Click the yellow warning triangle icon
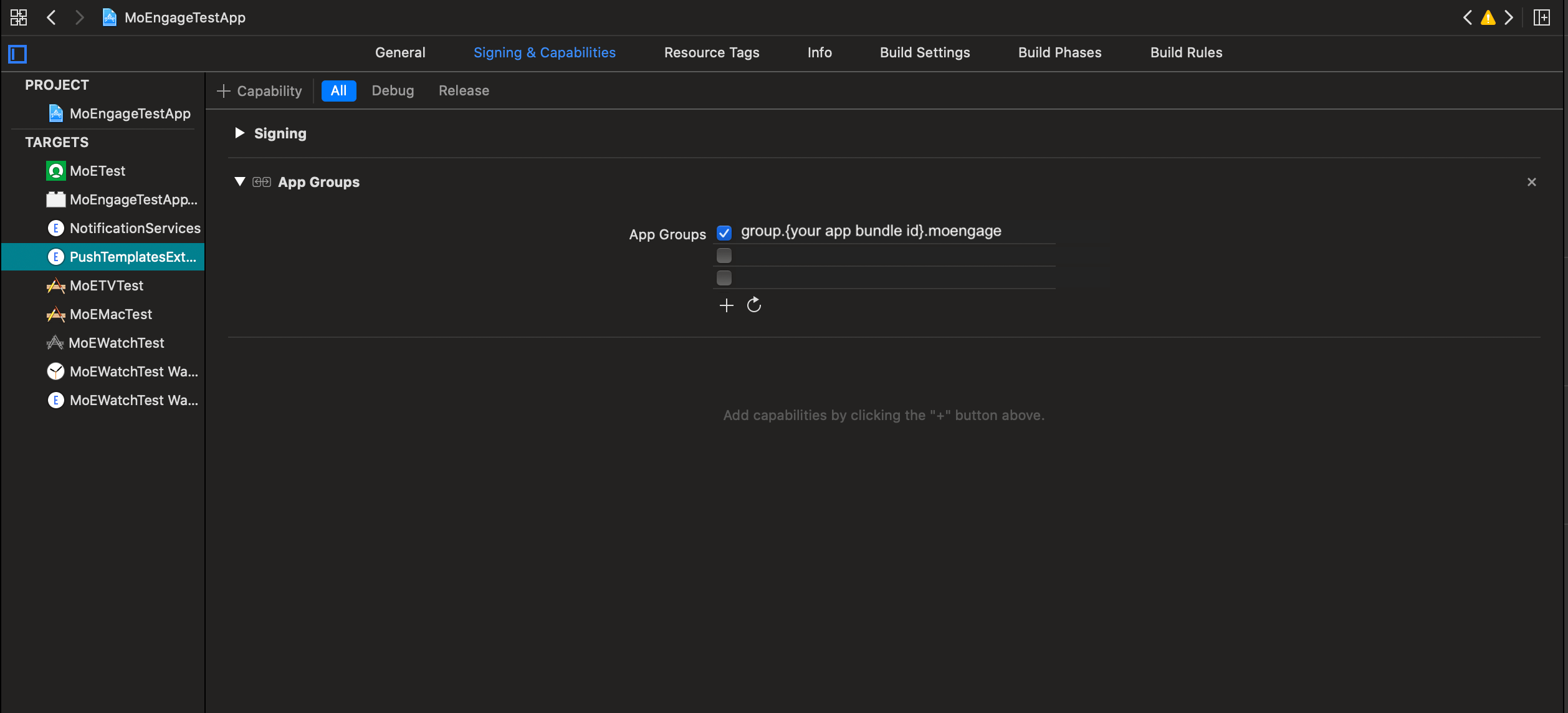The height and width of the screenshot is (713, 1568). click(x=1488, y=17)
